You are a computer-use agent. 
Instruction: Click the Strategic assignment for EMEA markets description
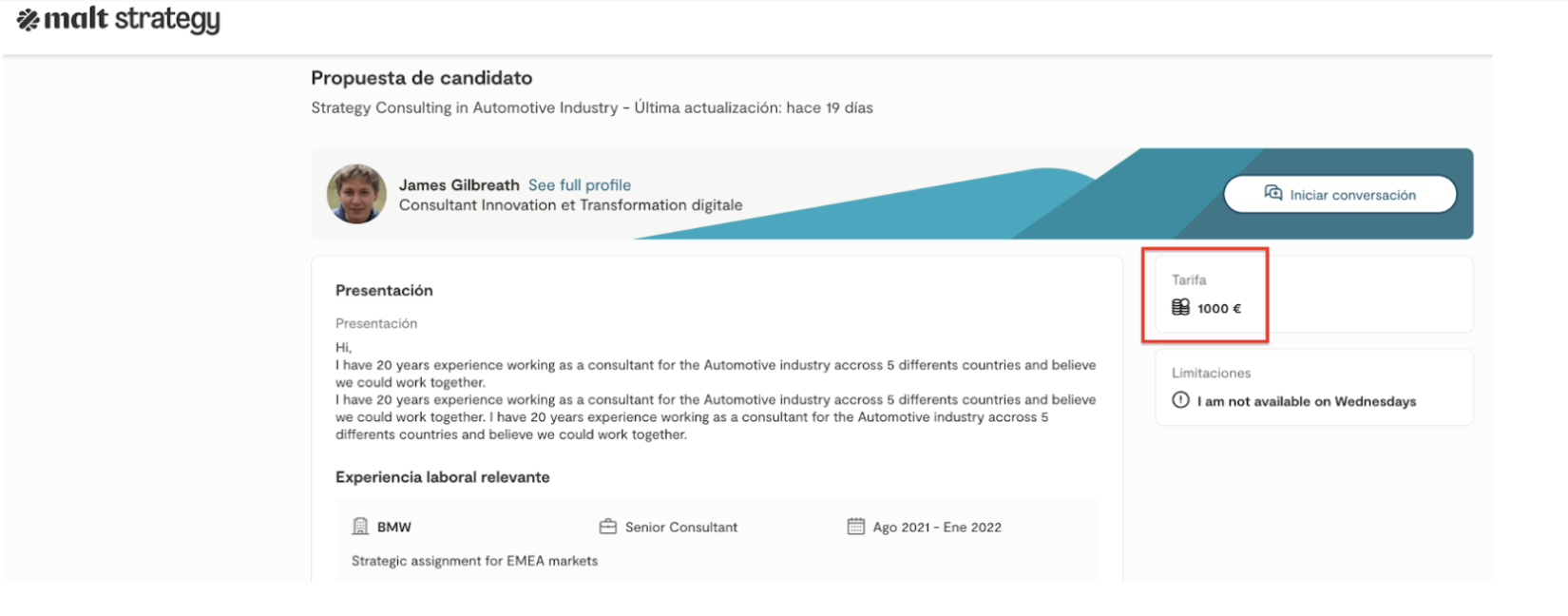click(474, 561)
